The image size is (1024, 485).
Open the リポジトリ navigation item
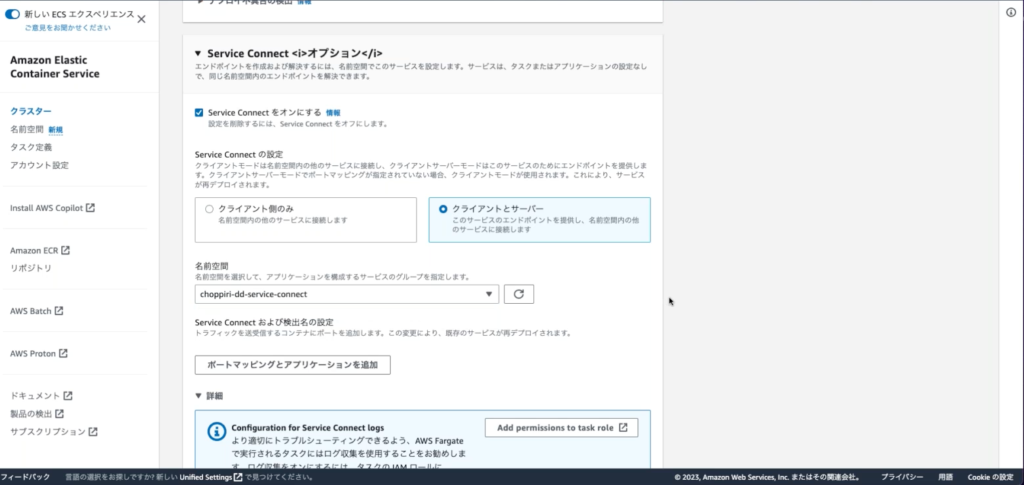(31, 268)
